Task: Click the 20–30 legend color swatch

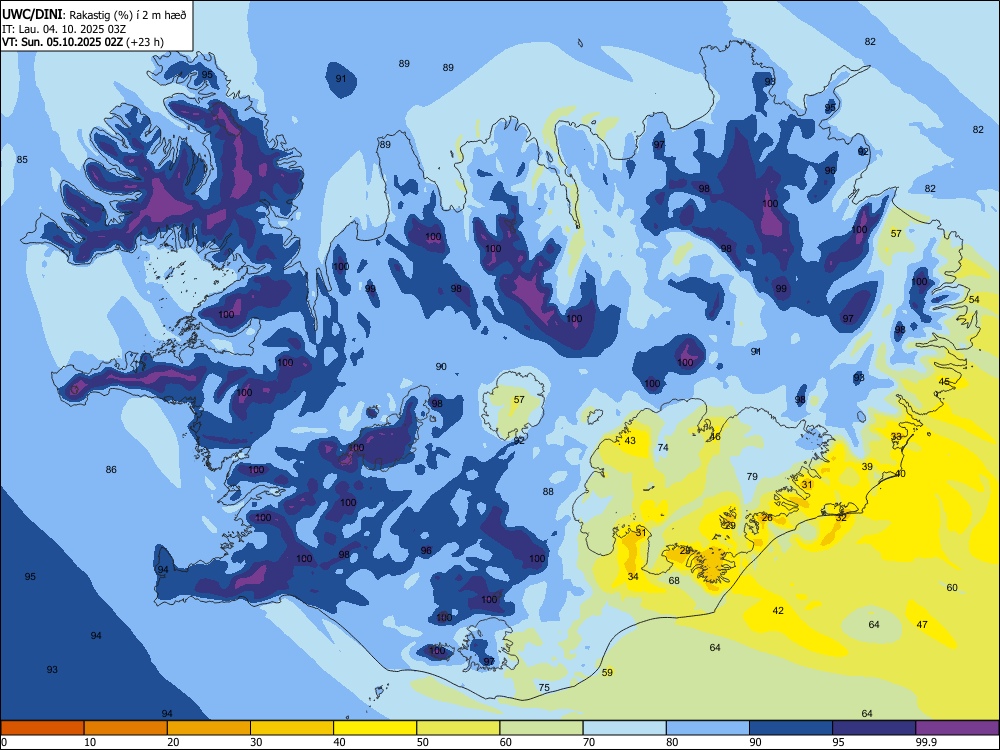Action: [209, 728]
